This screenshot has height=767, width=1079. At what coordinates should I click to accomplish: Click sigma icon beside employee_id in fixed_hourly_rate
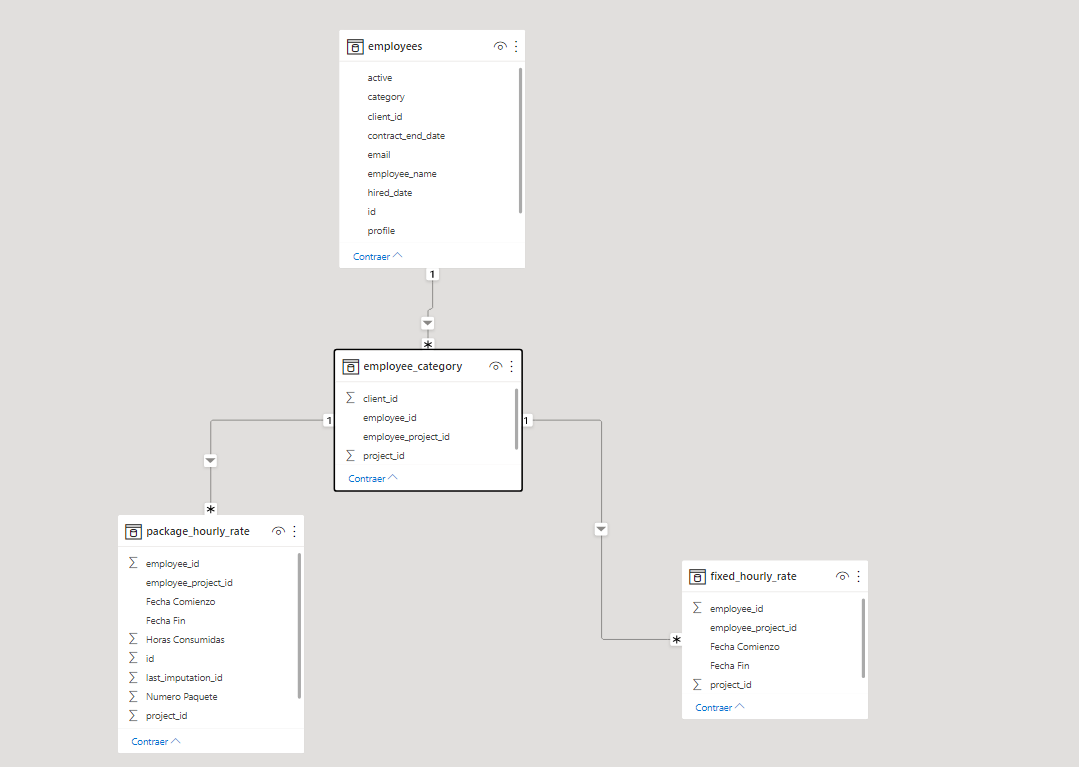(x=697, y=608)
